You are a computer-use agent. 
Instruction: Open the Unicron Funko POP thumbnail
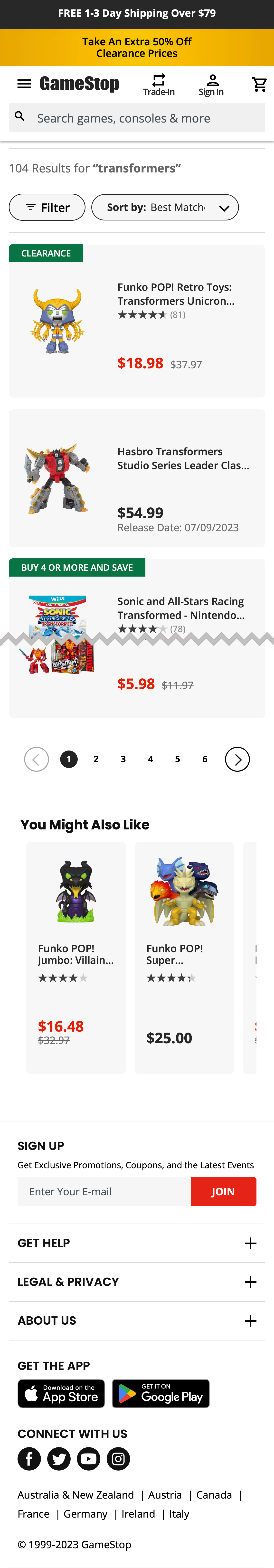click(57, 321)
